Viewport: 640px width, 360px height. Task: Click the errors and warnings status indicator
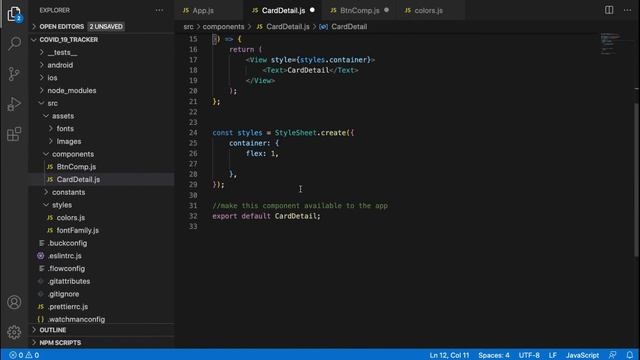[24, 355]
